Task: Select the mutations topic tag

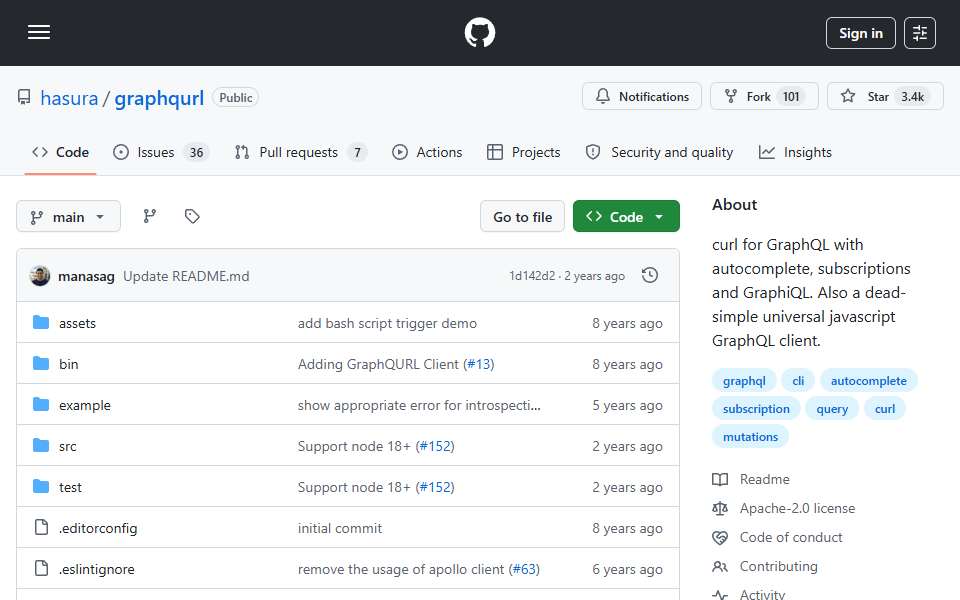Action: (750, 437)
